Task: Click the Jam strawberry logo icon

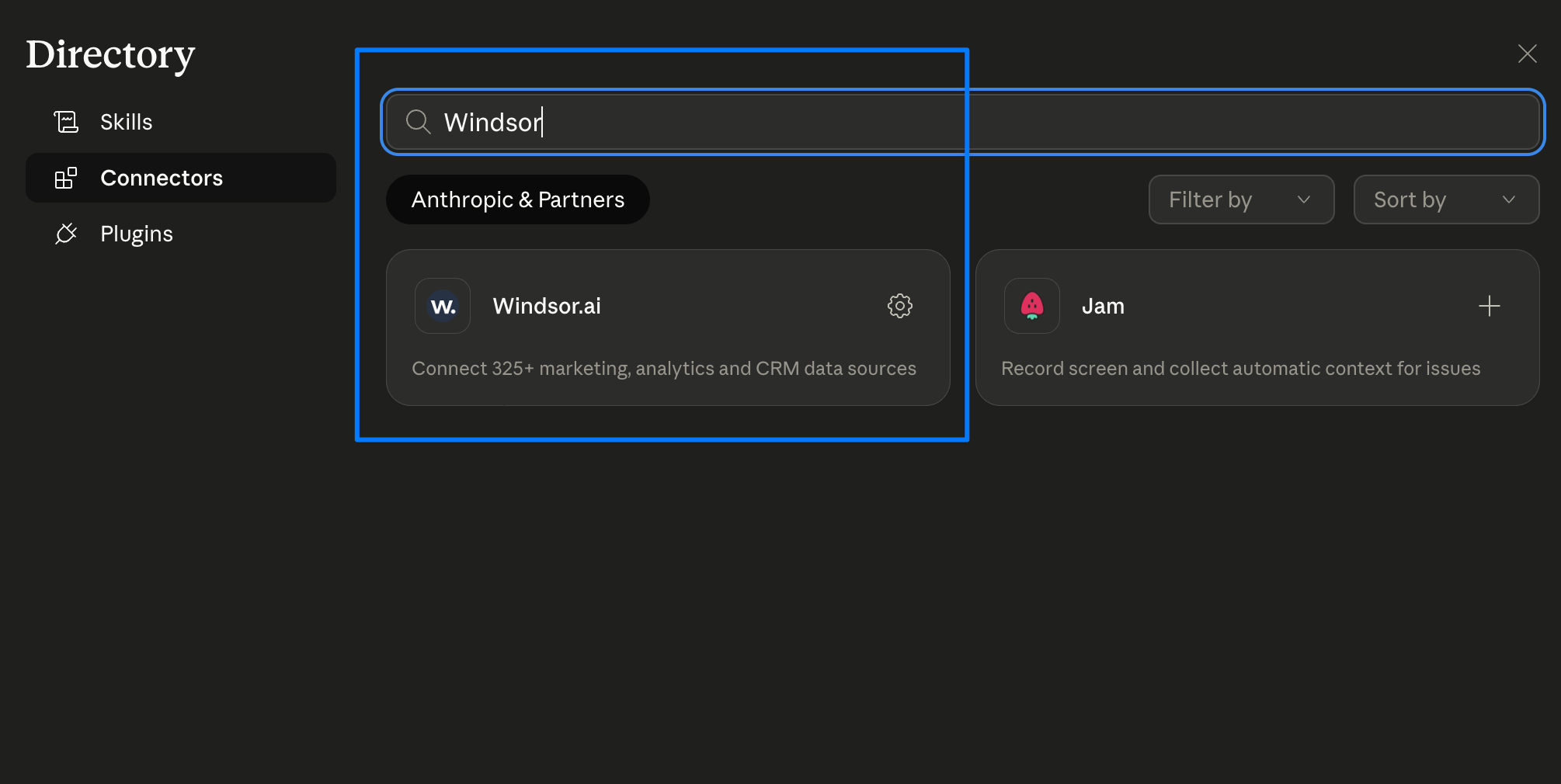Action: point(1032,306)
